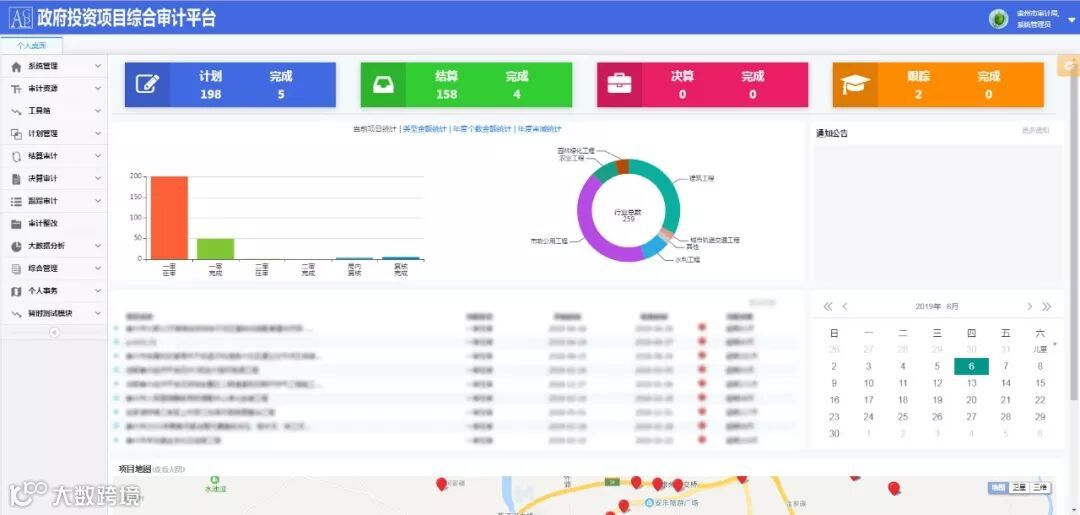This screenshot has width=1080, height=515.
Task: Expand the 计划管理 menu chevron
Action: tap(98, 134)
